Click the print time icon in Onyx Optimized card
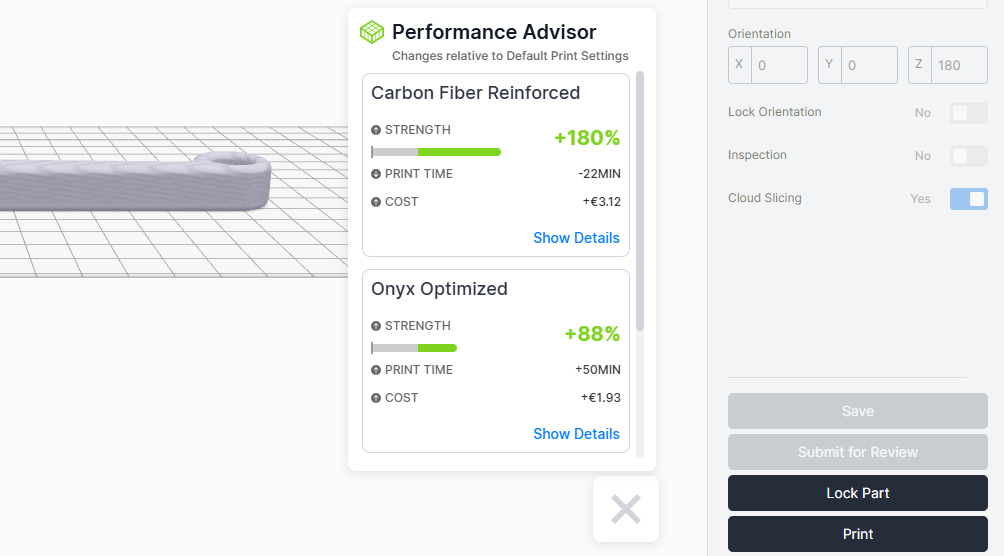 tap(376, 370)
